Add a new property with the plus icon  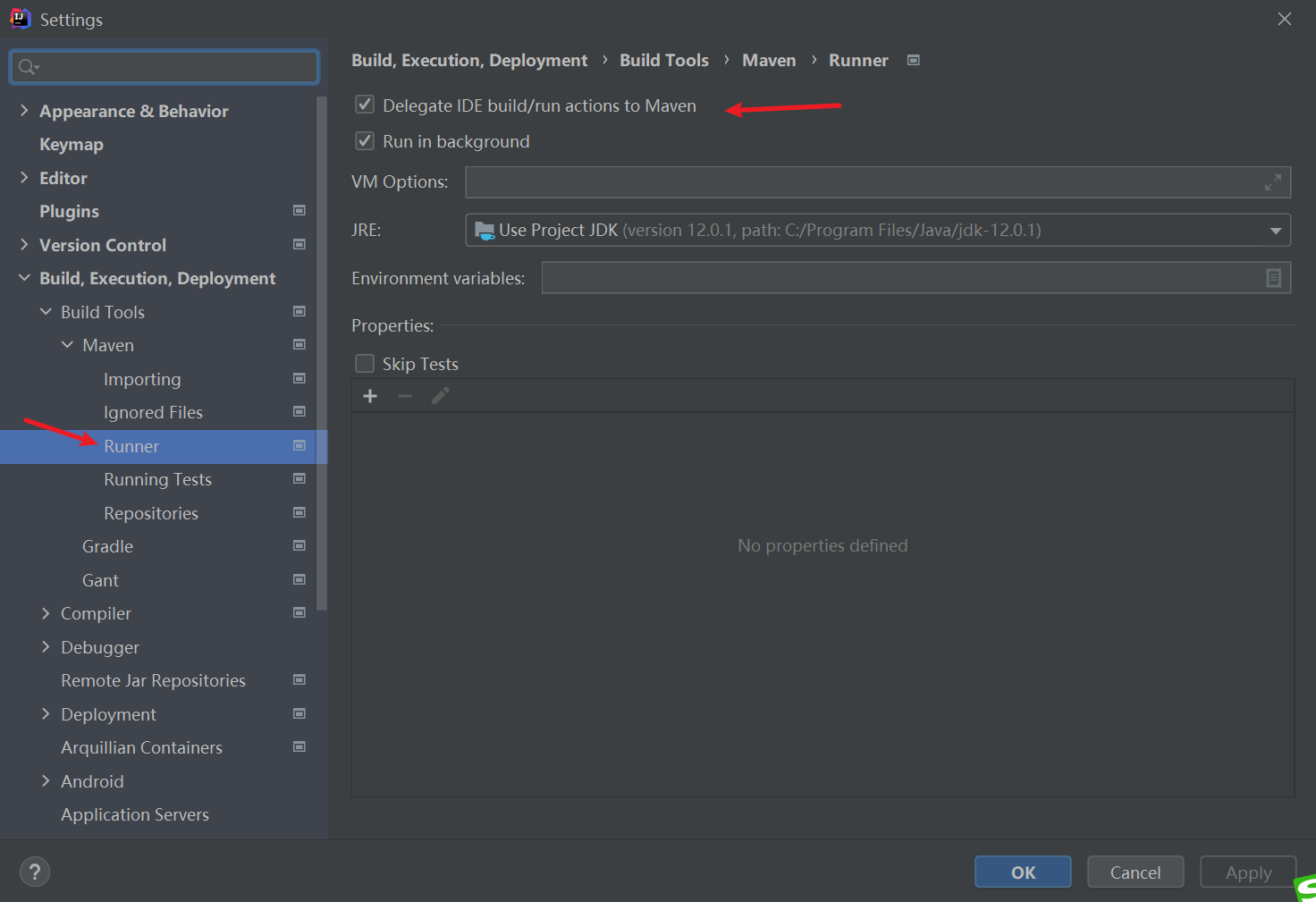(370, 396)
